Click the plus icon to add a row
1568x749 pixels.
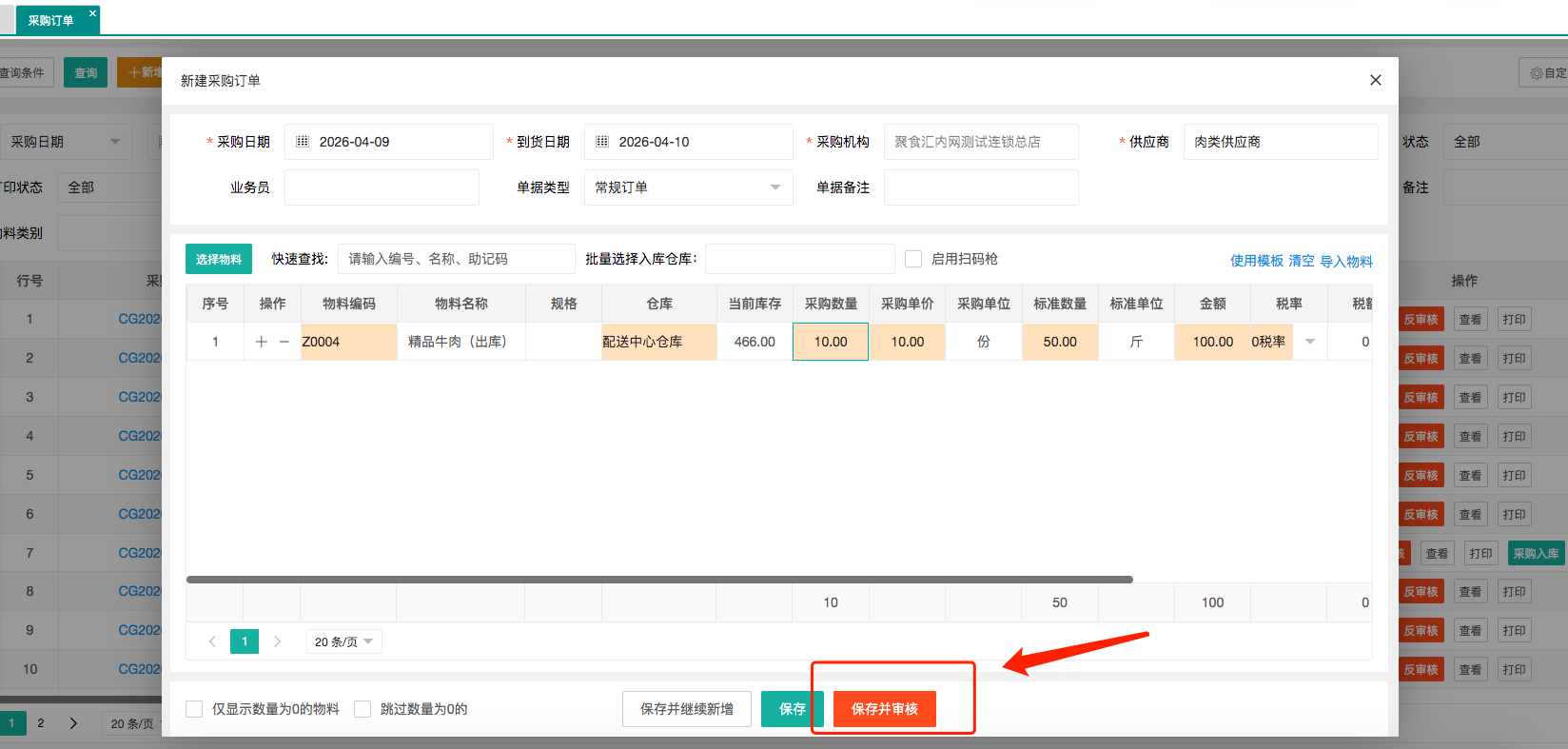pyautogui.click(x=261, y=342)
